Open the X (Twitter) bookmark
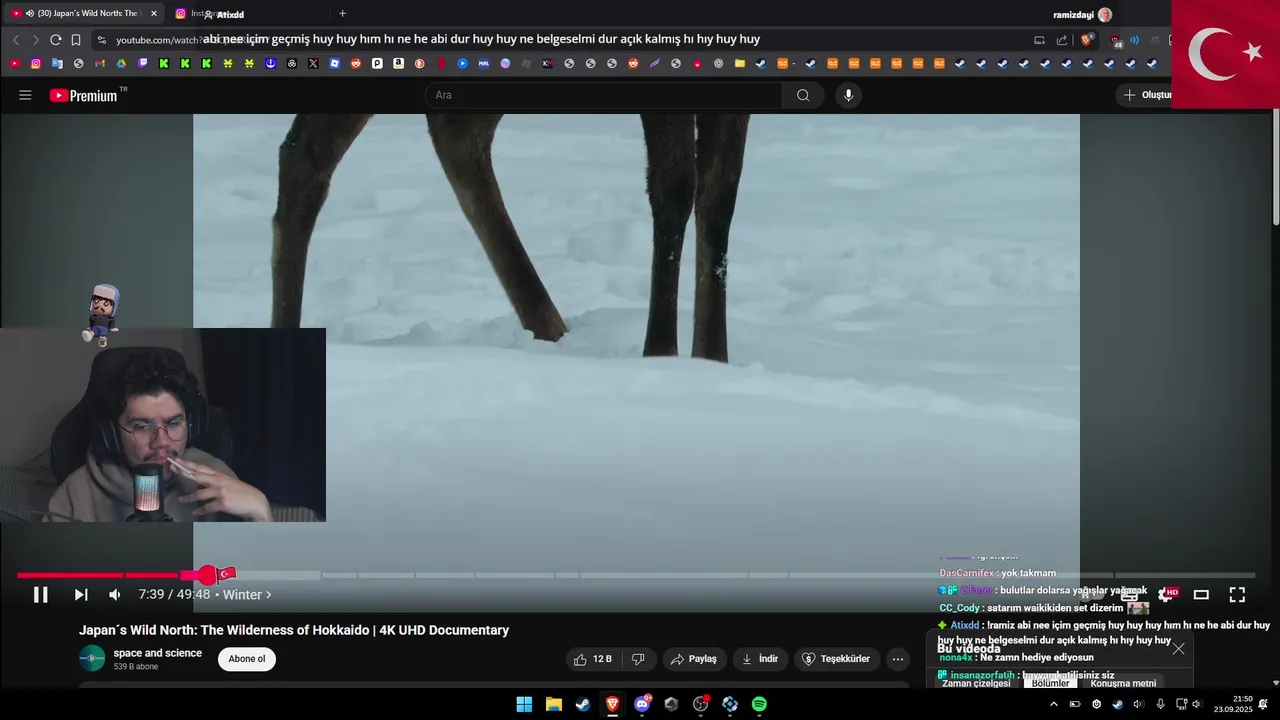Image resolution: width=1280 pixels, height=720 pixels. [x=313, y=63]
